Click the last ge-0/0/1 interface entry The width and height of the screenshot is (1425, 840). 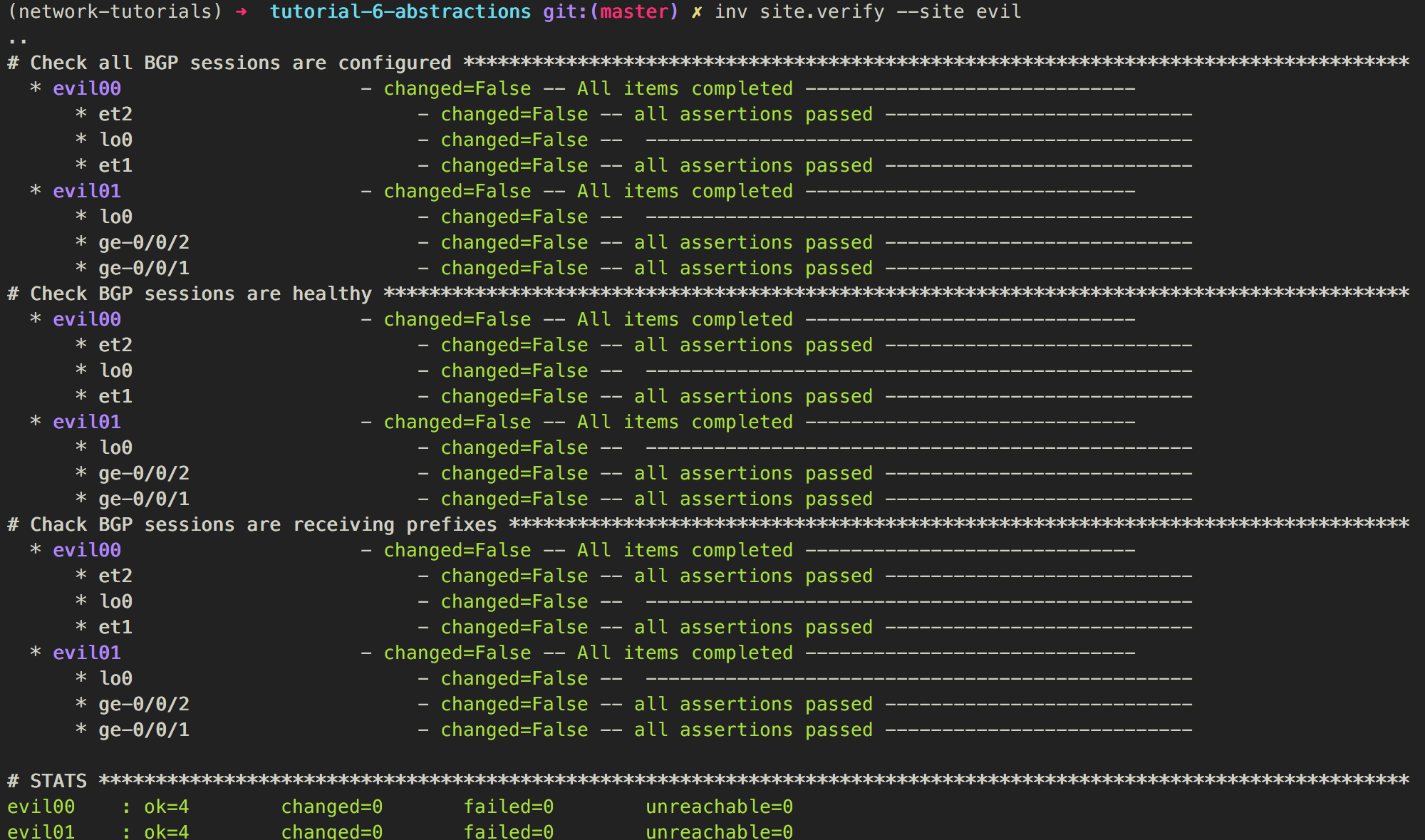tap(144, 730)
